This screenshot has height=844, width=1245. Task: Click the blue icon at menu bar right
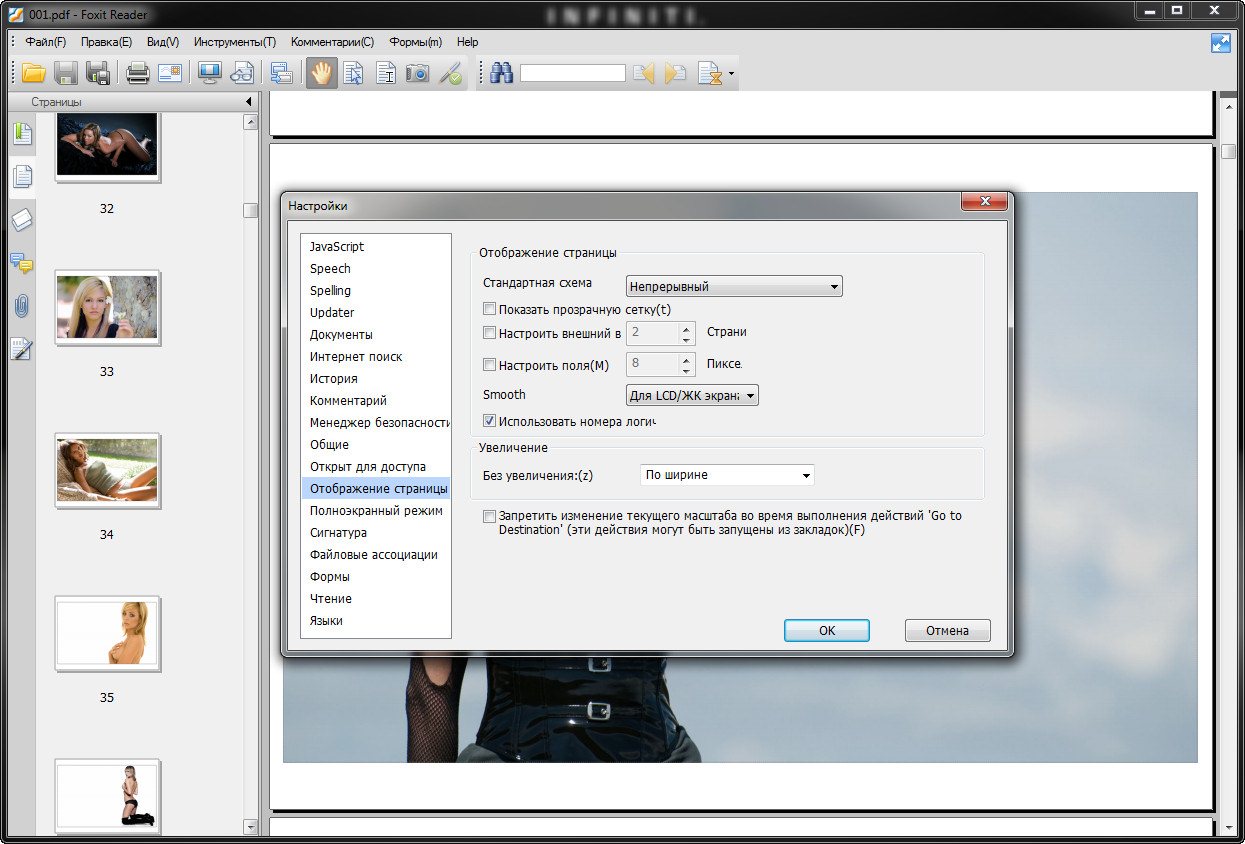[1220, 42]
